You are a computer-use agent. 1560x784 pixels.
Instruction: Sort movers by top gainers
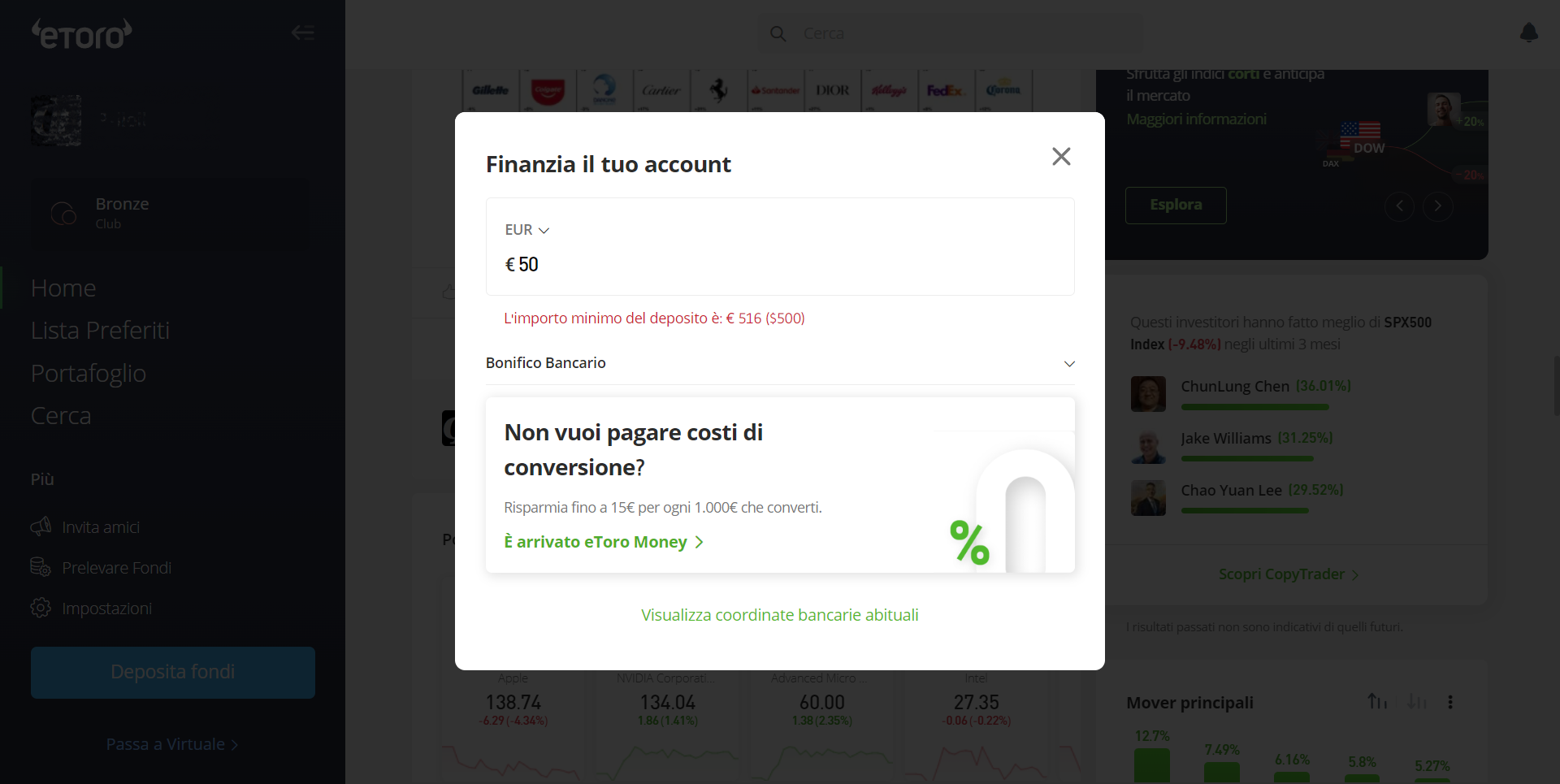(x=1377, y=701)
